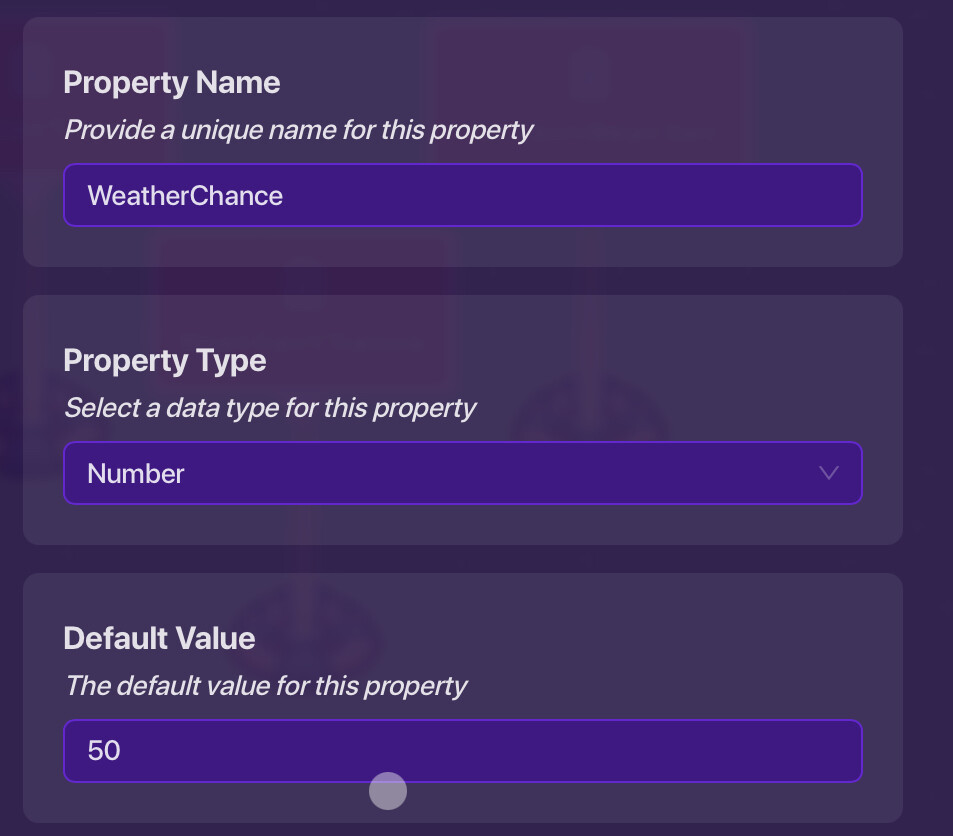Click the Property Type heading
Screen dimensions: 953x836
click(165, 360)
